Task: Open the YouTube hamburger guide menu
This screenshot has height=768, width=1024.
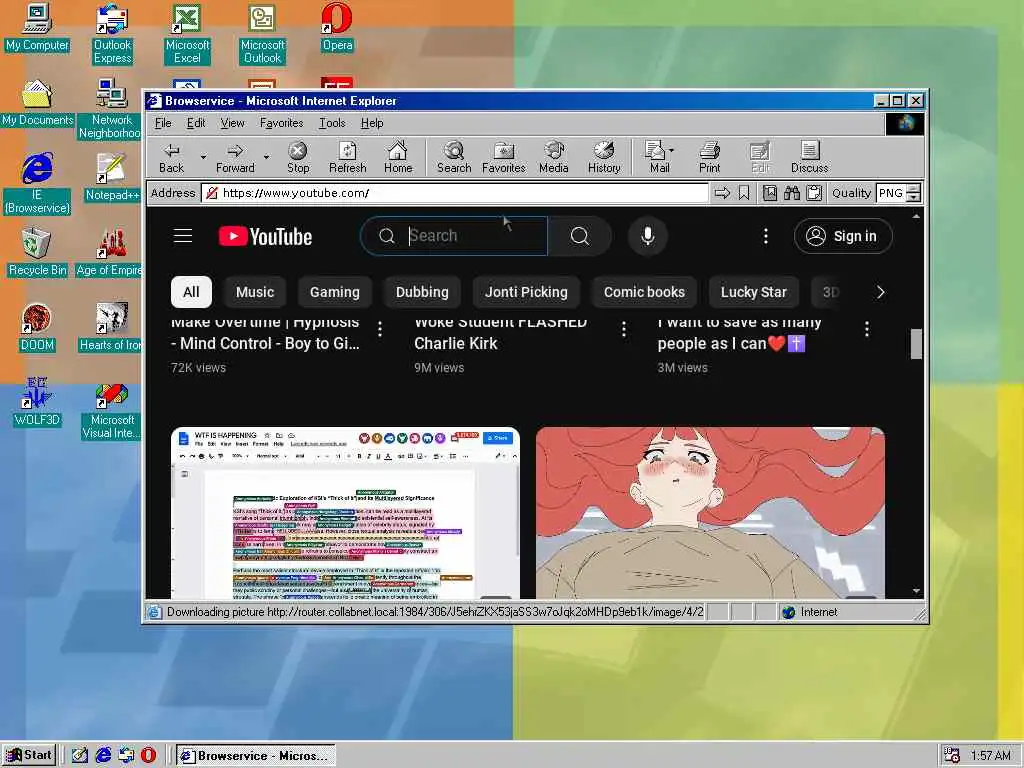Action: (183, 236)
